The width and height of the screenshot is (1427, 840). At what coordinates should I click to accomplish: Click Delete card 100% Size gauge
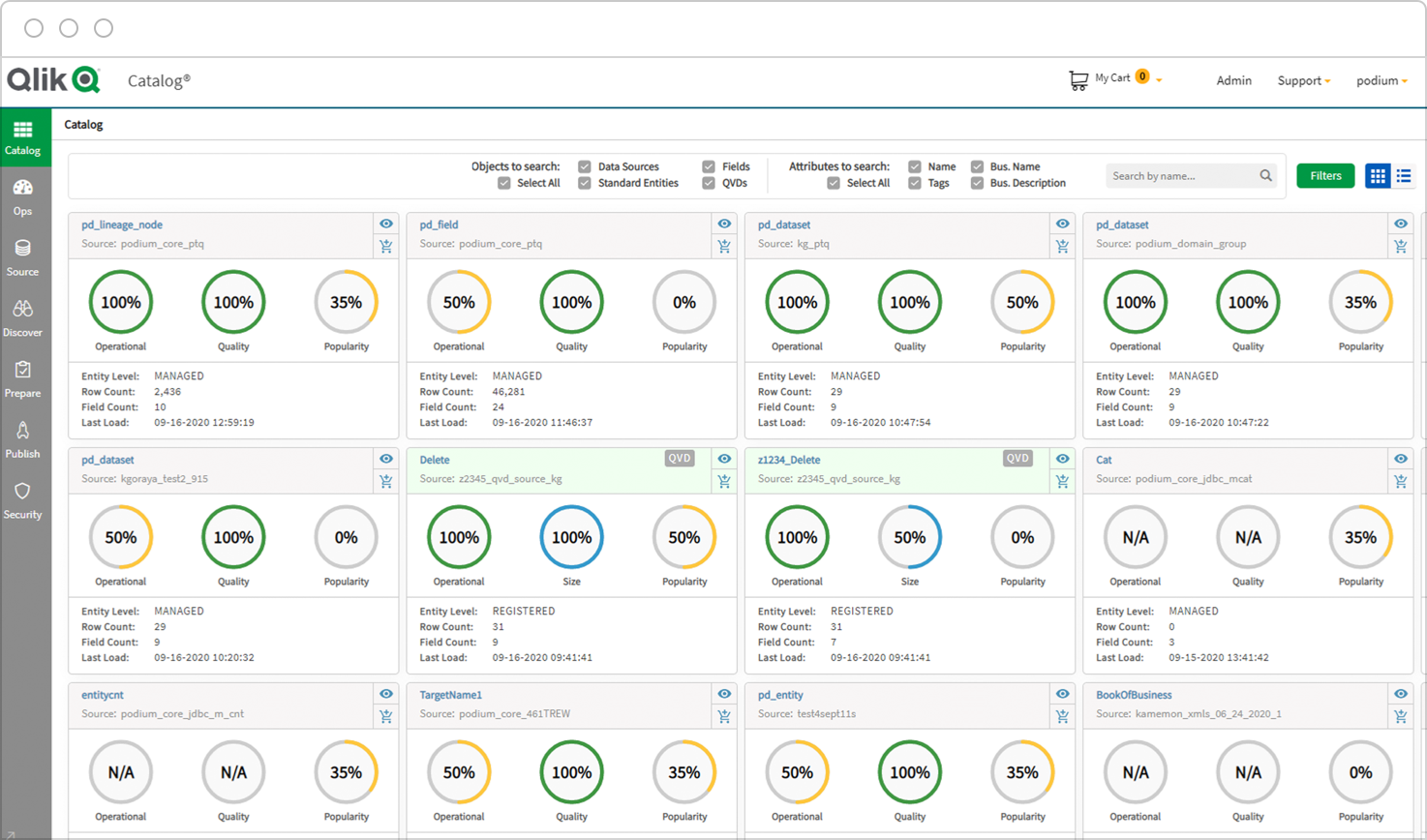[571, 538]
